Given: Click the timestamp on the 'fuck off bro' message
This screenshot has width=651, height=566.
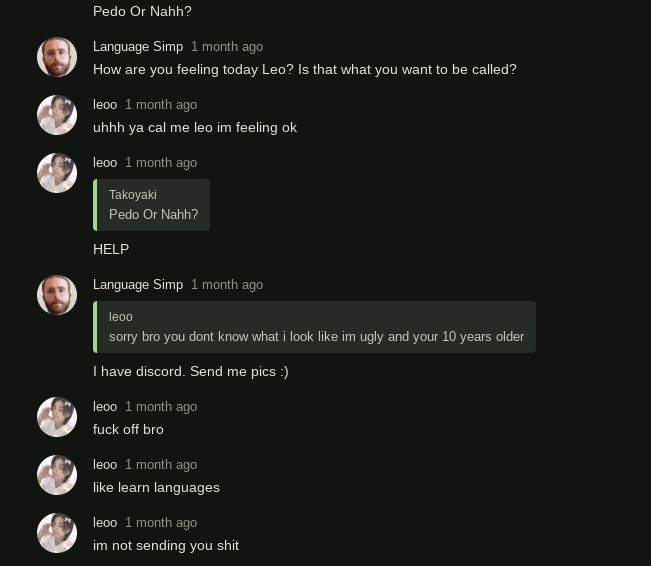Looking at the screenshot, I should point(161,406).
